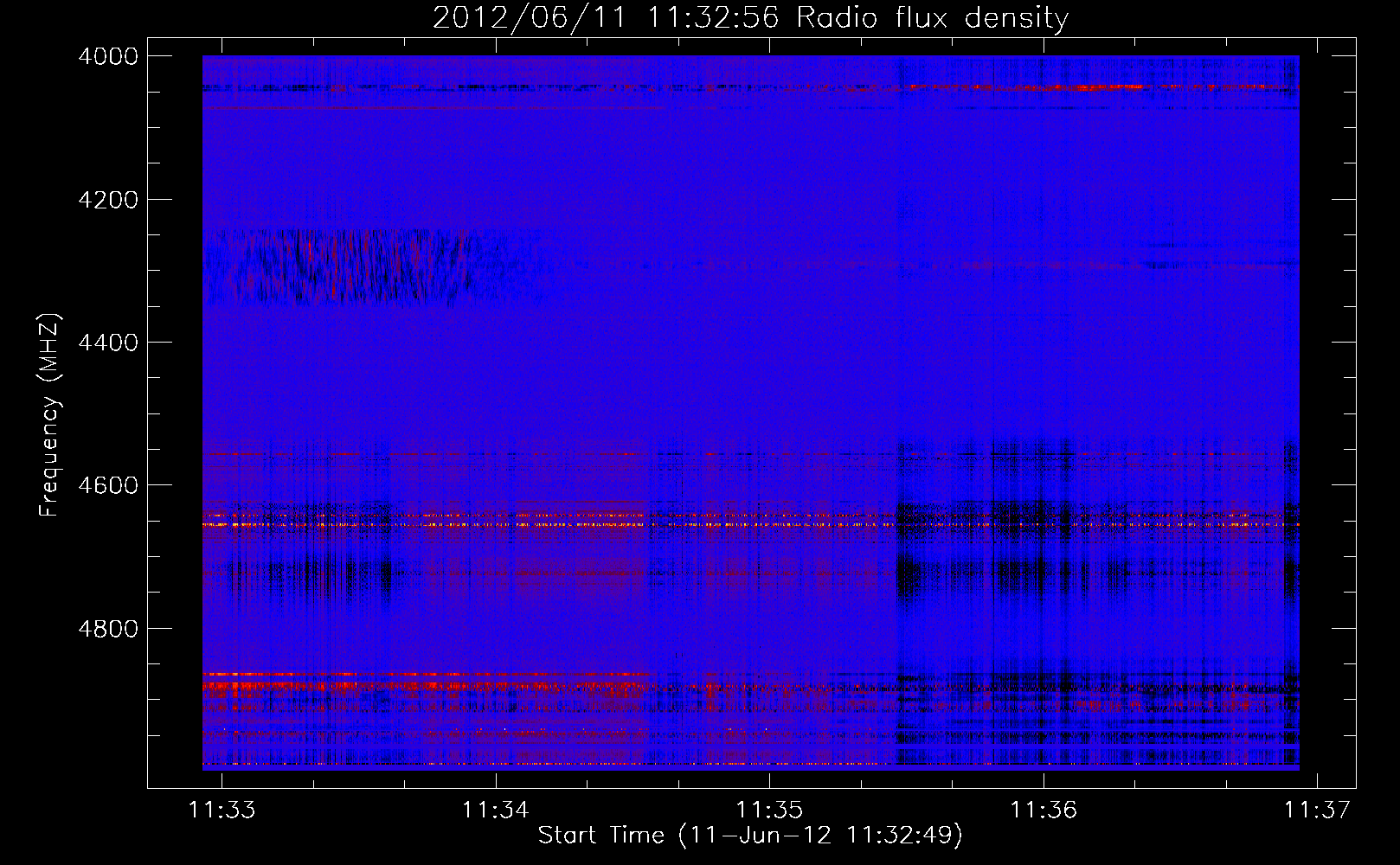
Task: Click the 4000 frequency tick label
Action: 108,56
